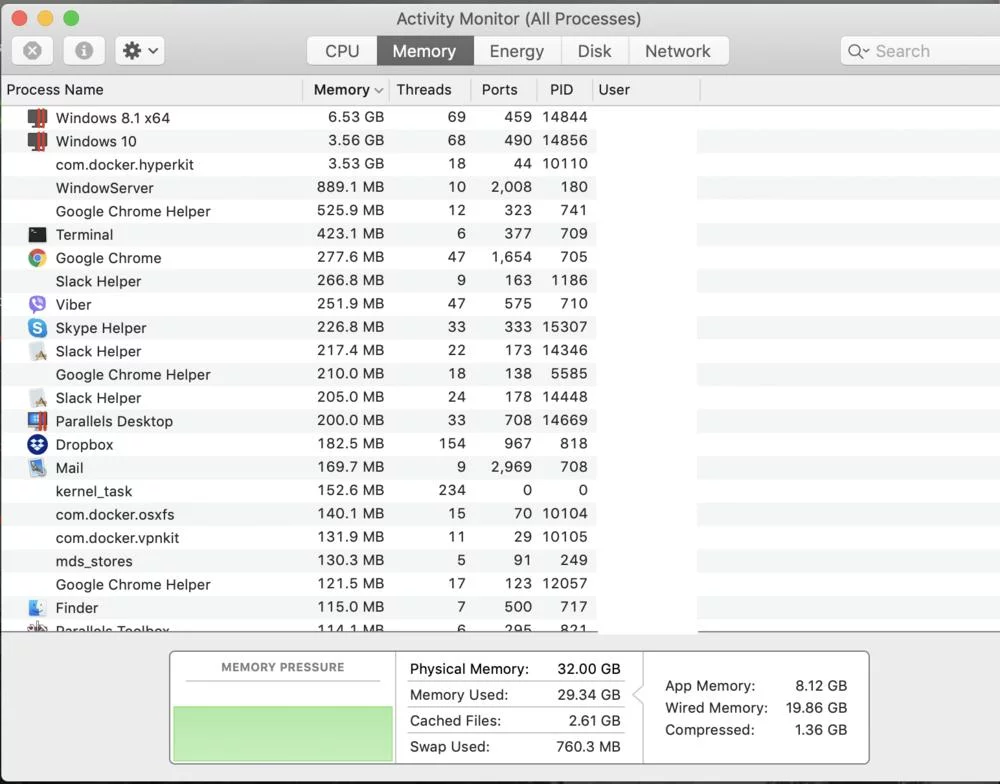The width and height of the screenshot is (1000, 784).
Task: Open the Energy tab
Action: (516, 50)
